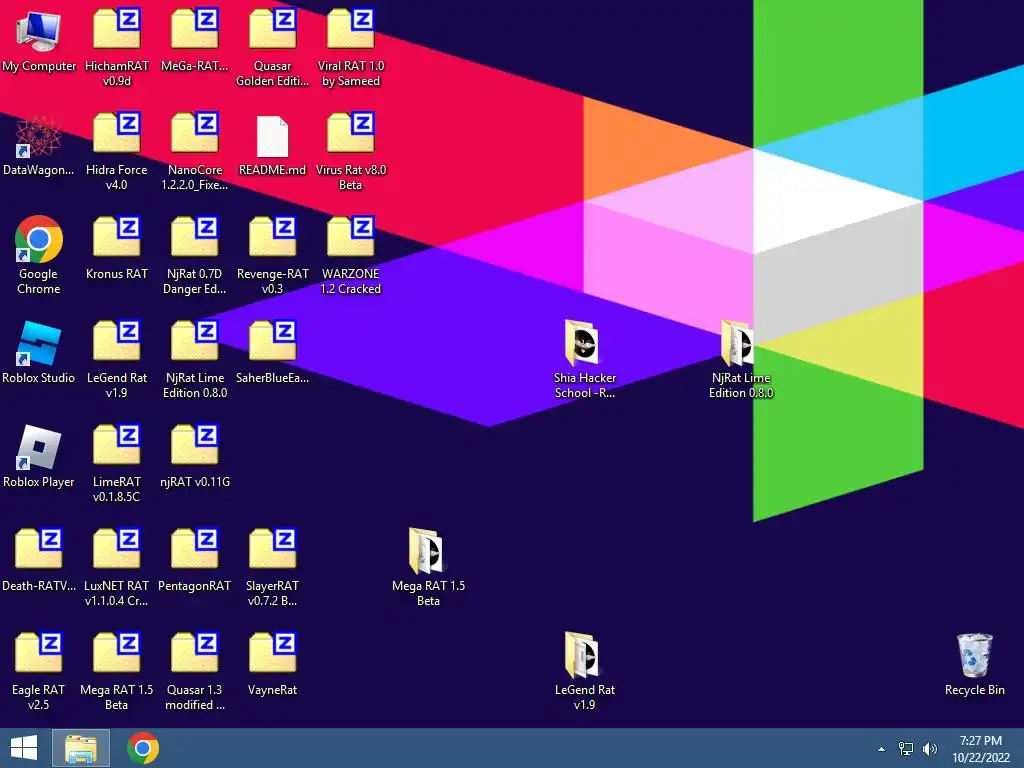
Task: Open the volume speaker tray icon
Action: pos(930,749)
